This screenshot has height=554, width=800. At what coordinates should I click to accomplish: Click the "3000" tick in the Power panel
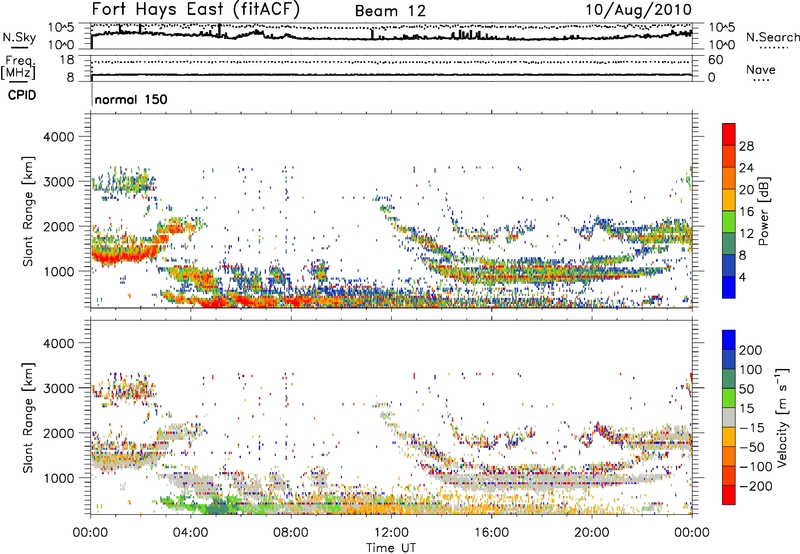click(x=58, y=182)
